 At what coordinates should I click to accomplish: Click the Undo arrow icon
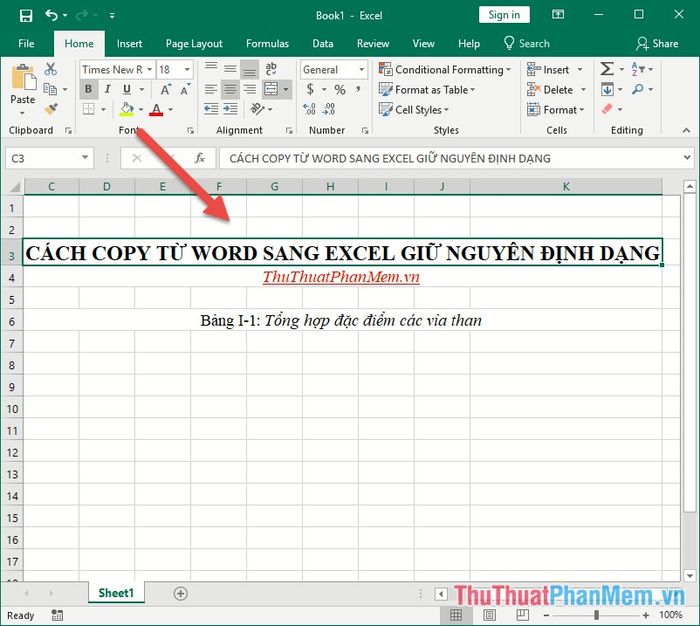point(51,16)
